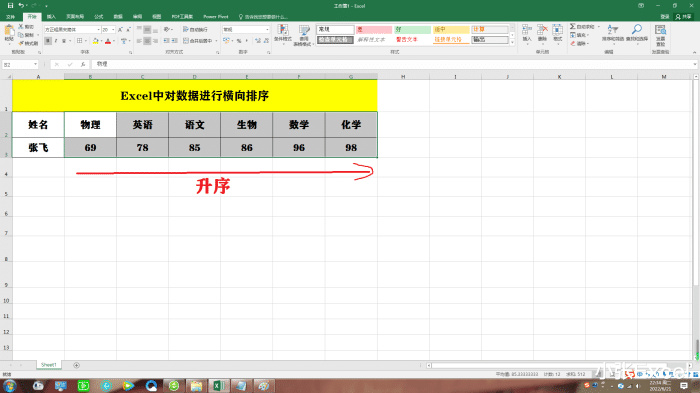Toggle Bold formatting button
The width and height of the screenshot is (700, 393).
click(x=48, y=41)
